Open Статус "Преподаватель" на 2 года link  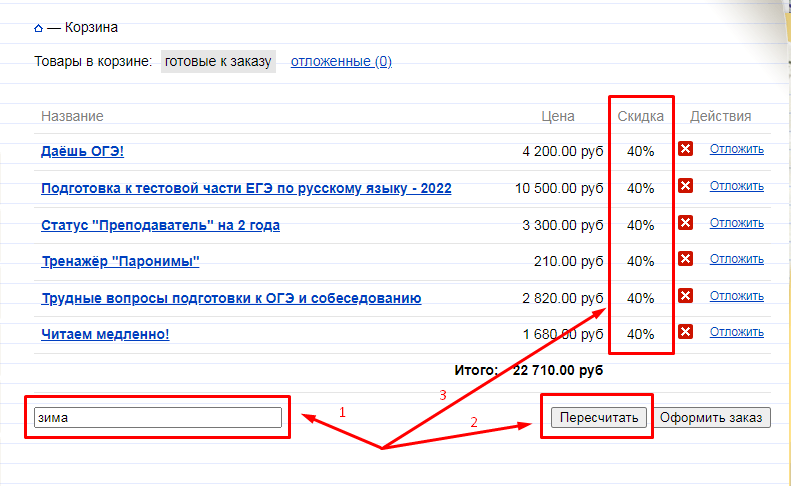(x=160, y=225)
